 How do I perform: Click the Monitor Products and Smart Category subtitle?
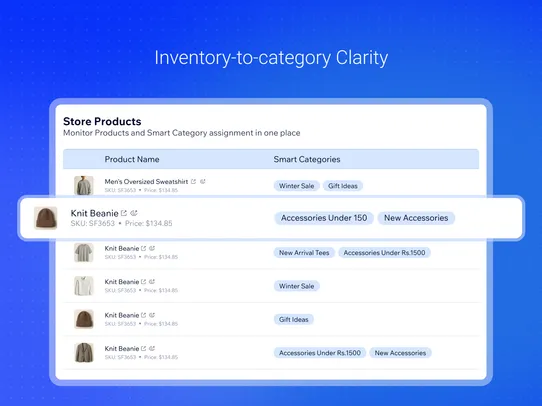coord(181,133)
